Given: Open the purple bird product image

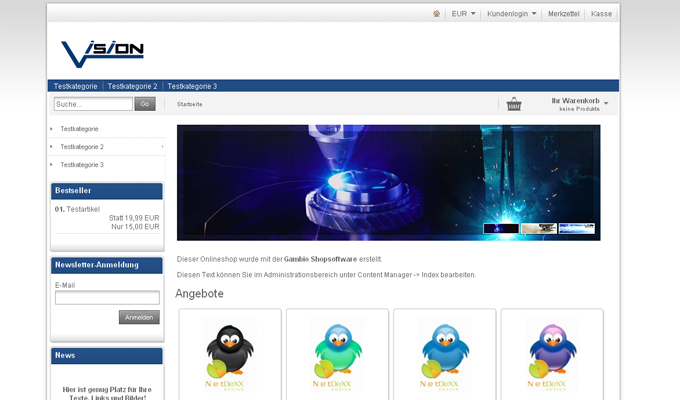Looking at the screenshot, I should (x=551, y=355).
